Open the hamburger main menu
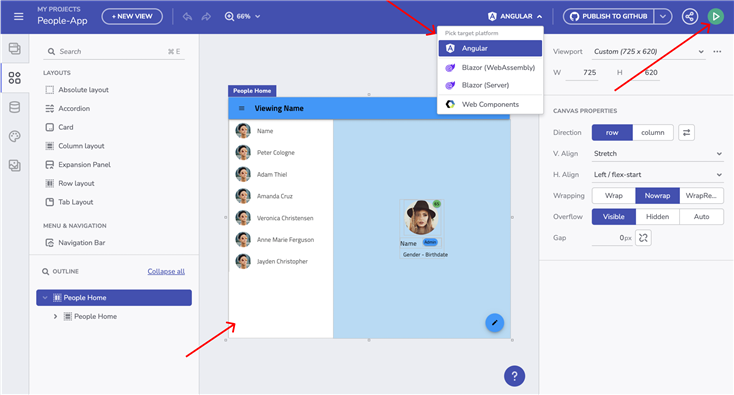734x395 pixels. [18, 16]
